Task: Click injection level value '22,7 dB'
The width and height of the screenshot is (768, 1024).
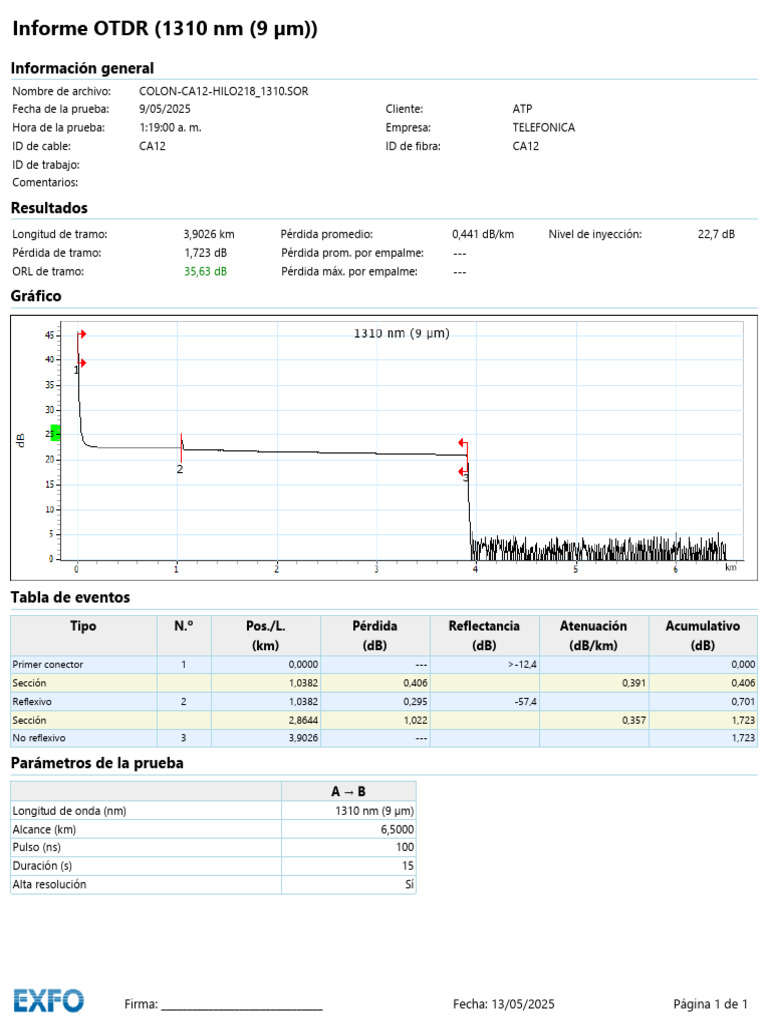Action: [716, 234]
